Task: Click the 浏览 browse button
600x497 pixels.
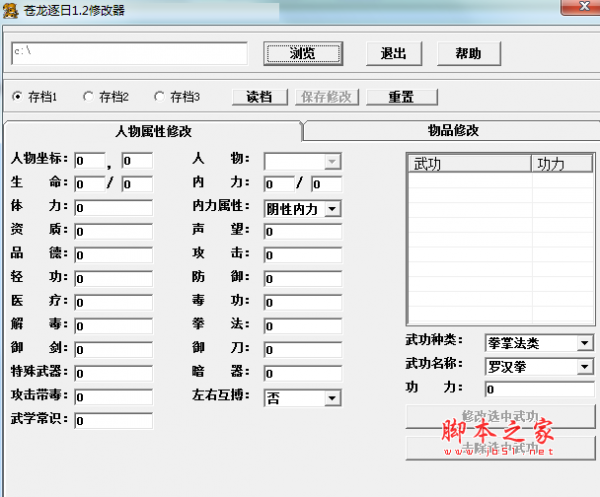Action: 303,53
